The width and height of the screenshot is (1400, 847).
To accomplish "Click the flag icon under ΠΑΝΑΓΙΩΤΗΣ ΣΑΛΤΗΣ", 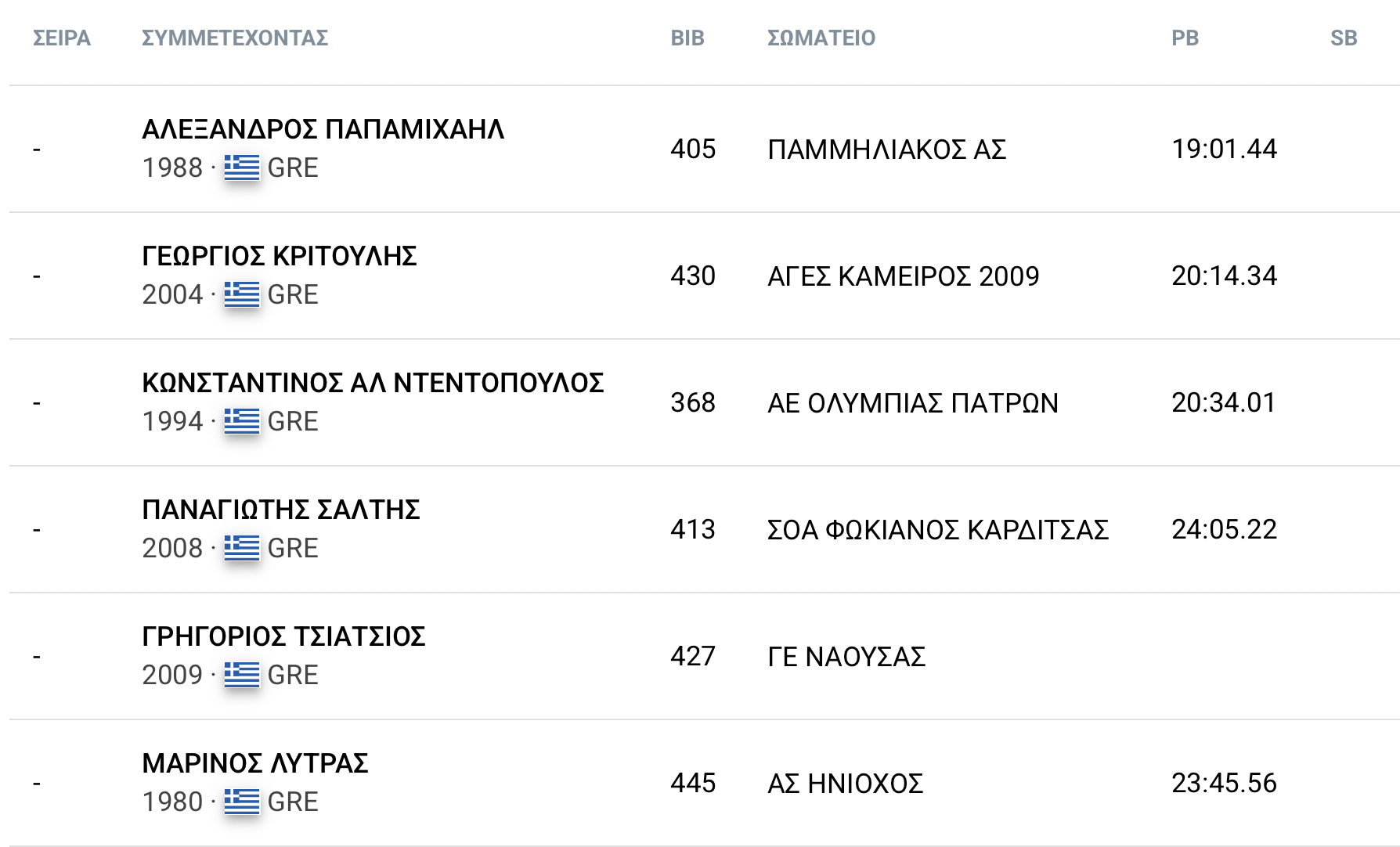I will [x=241, y=547].
